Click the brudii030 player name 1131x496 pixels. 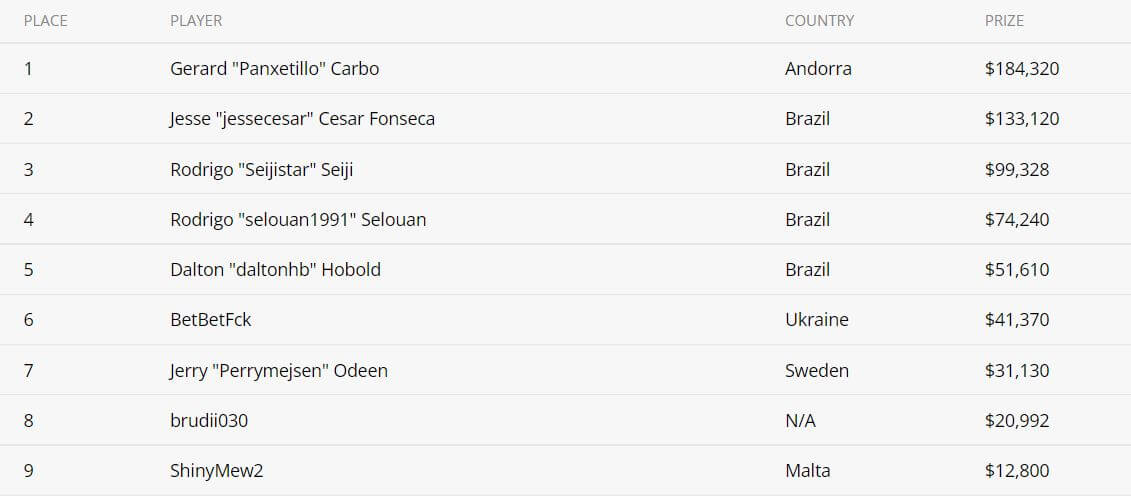[209, 421]
